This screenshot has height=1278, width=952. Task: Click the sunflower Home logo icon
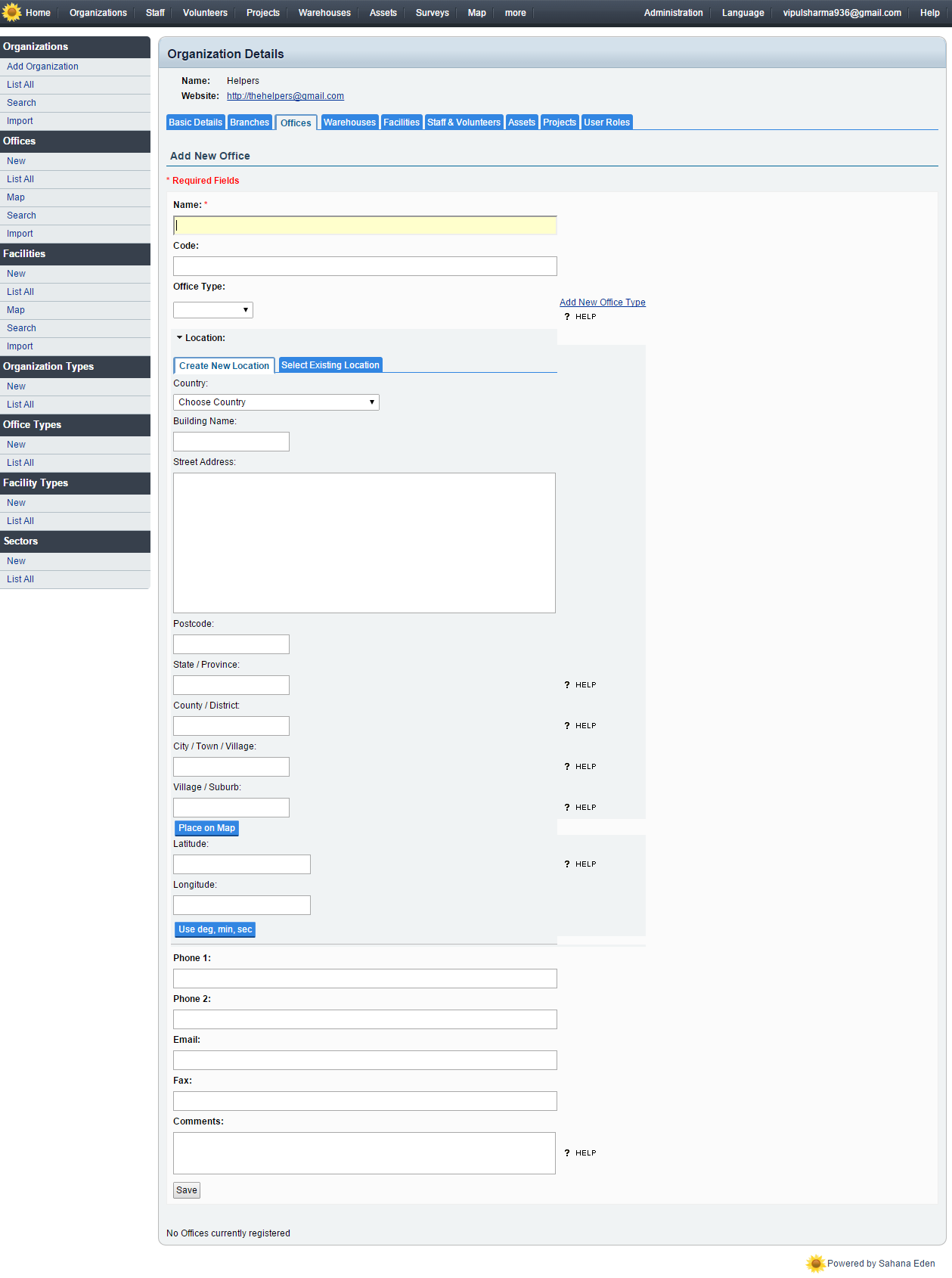(12, 13)
